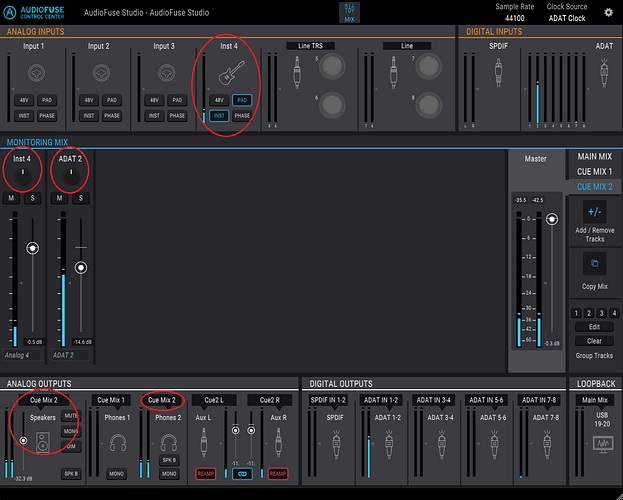This screenshot has height=500, width=623.
Task: Click the Input 3 XLR connector icon
Action: 166,73
